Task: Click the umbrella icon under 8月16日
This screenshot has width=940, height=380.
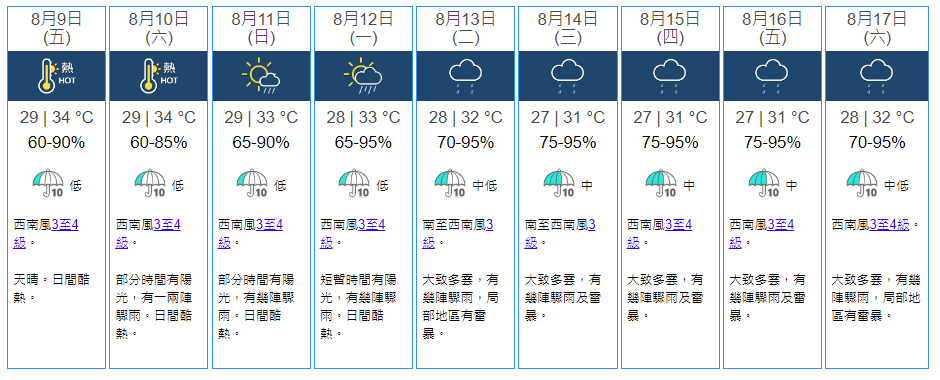Action: click(x=764, y=183)
